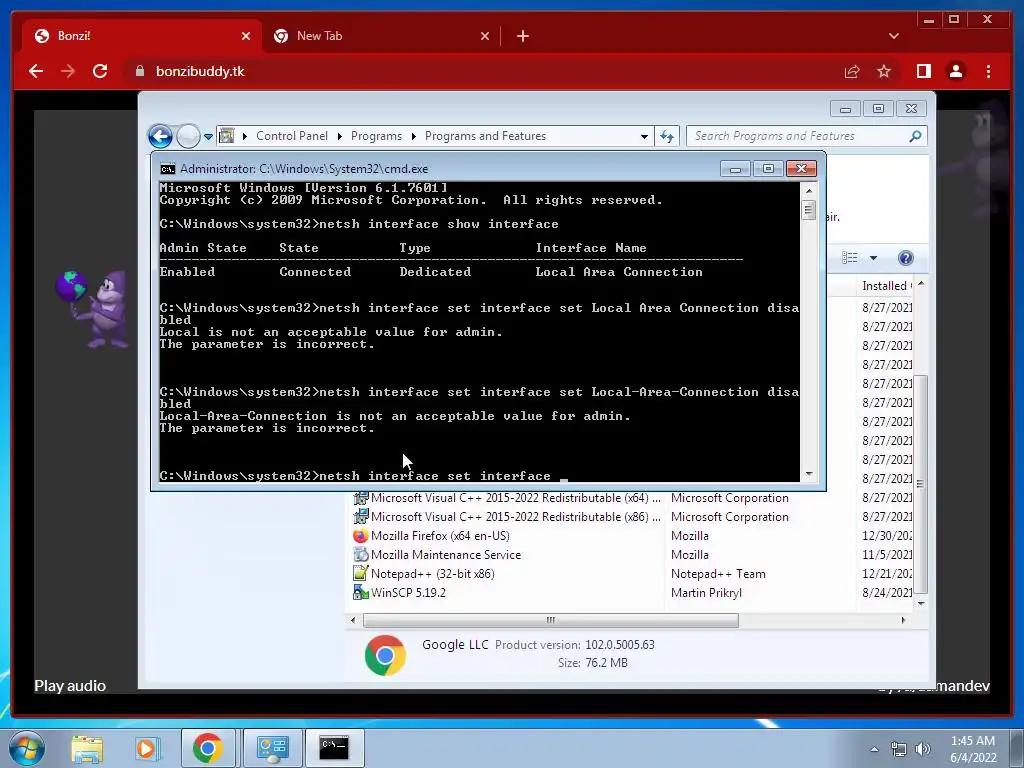Click the lock icon in address bar
The width and height of the screenshot is (1024, 768).
click(139, 71)
